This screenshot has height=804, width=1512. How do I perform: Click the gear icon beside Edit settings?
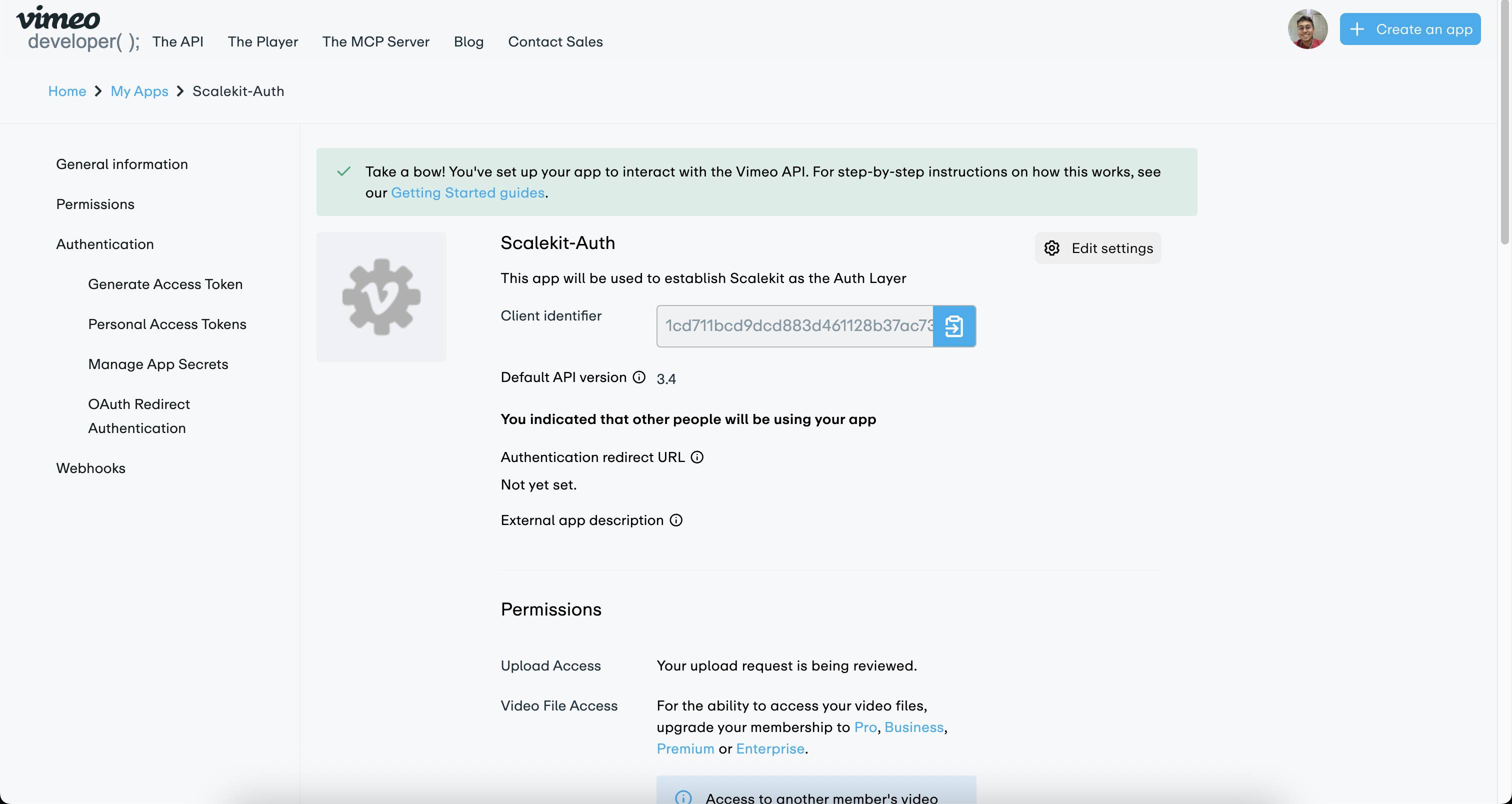pyautogui.click(x=1051, y=247)
